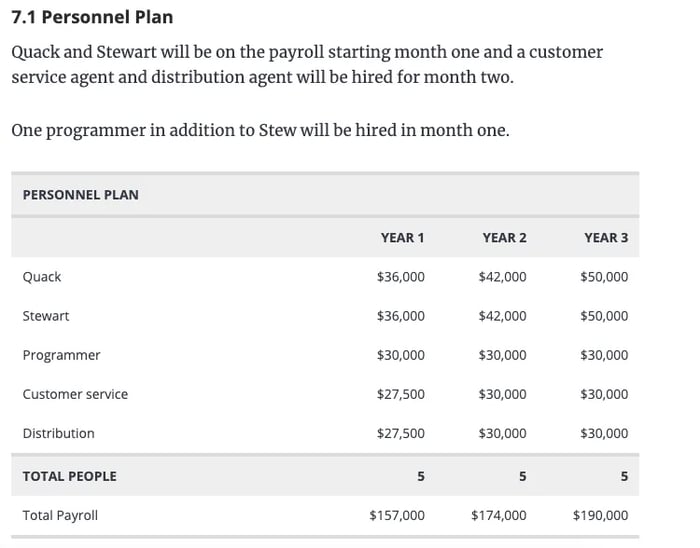The image size is (700, 548).
Task: Click the Stewart row label
Action: (46, 316)
